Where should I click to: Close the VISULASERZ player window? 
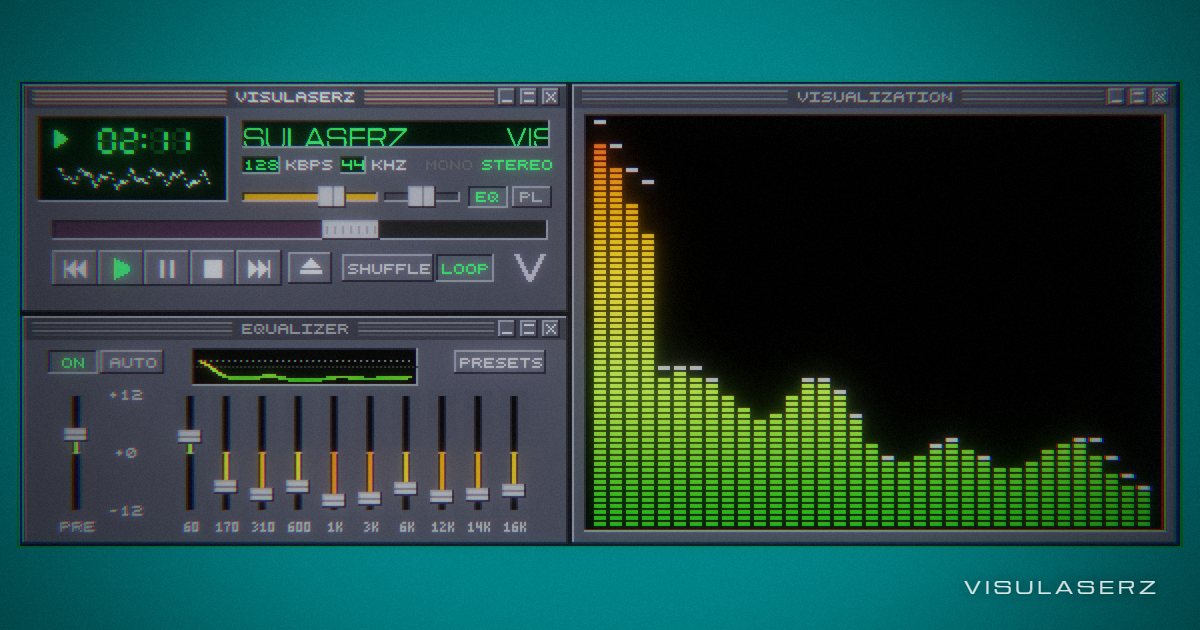(550, 96)
